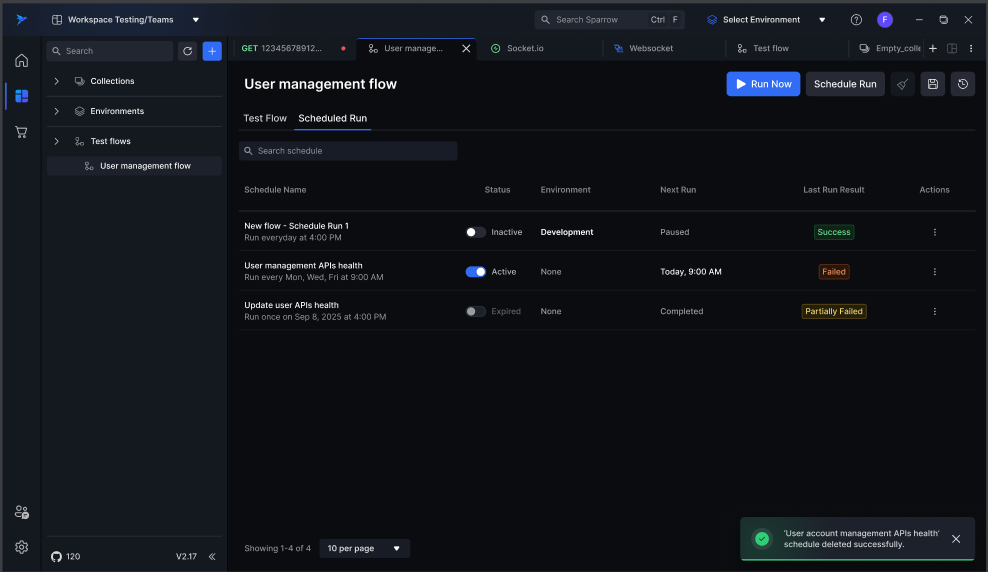Open the marketplace cart icon in sidebar
988x572 pixels.
coord(21,132)
